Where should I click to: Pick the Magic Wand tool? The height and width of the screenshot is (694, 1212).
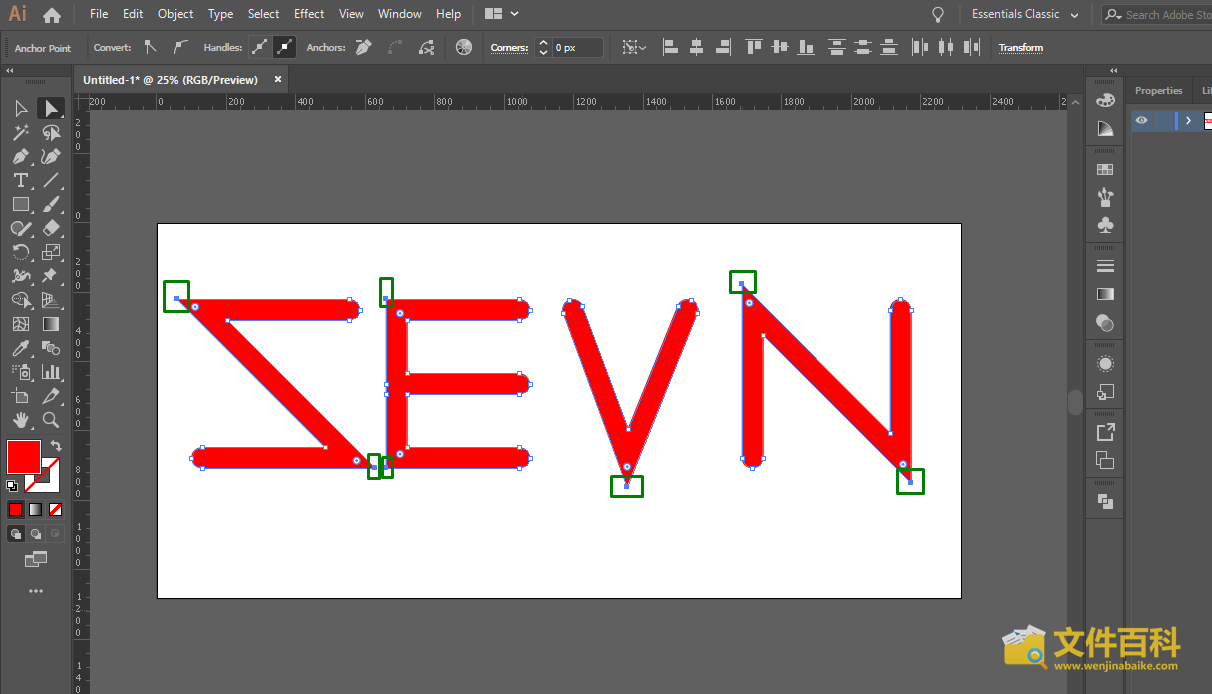pos(20,132)
